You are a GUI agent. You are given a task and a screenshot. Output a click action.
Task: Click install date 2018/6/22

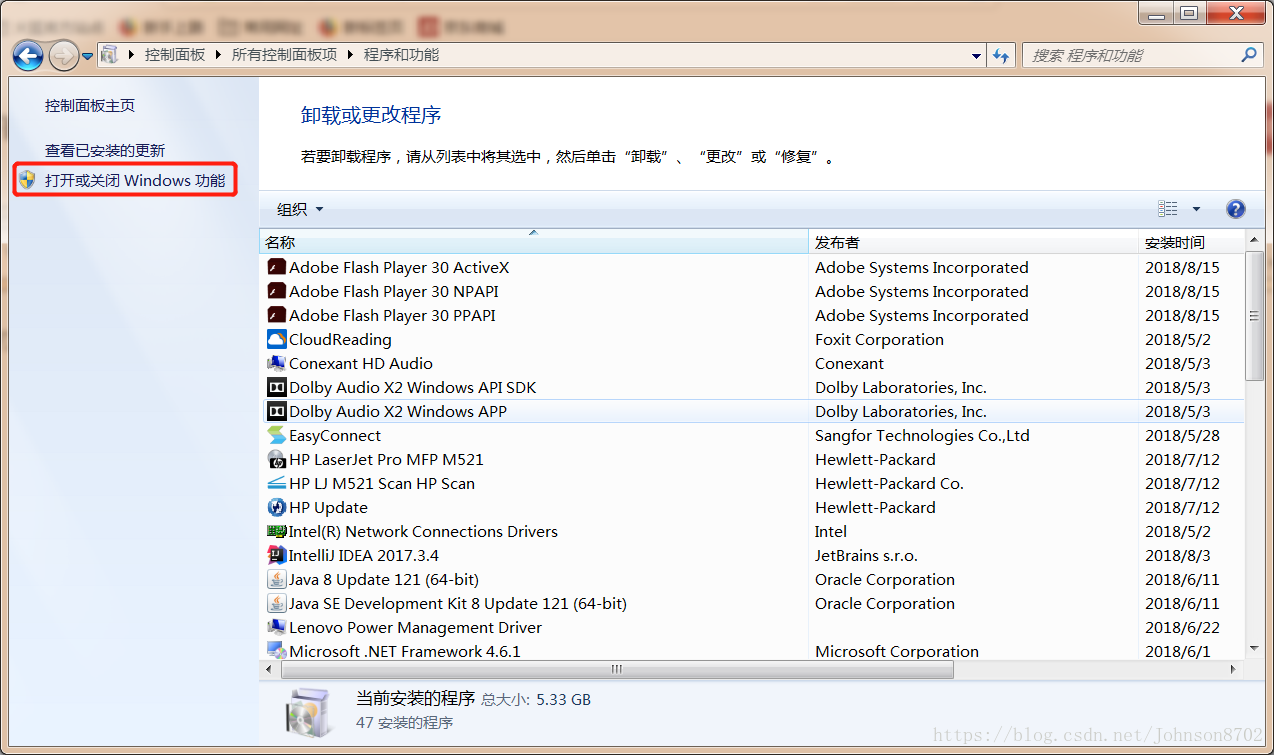tap(1183, 627)
